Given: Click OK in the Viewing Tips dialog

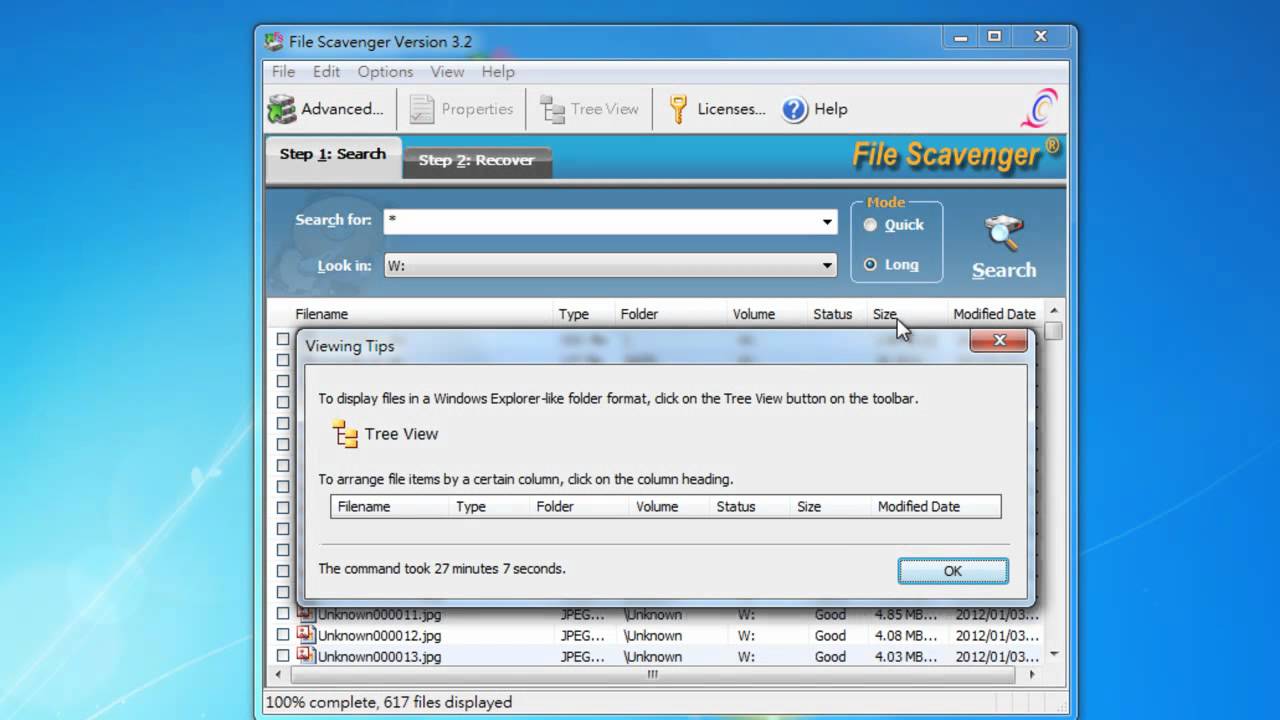Looking at the screenshot, I should coord(953,571).
